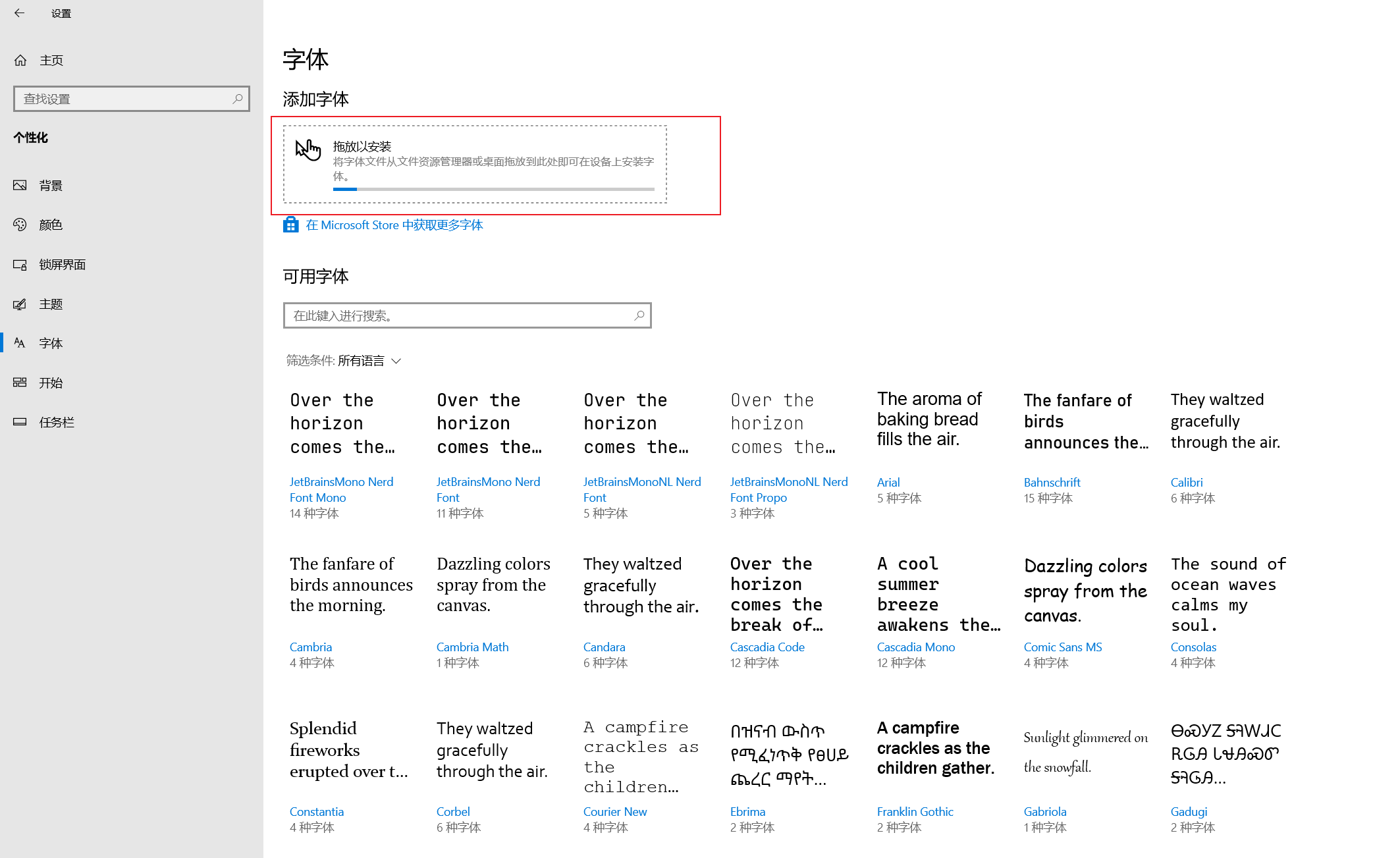Click the back arrow icon
The height and width of the screenshot is (858, 1400).
(19, 13)
